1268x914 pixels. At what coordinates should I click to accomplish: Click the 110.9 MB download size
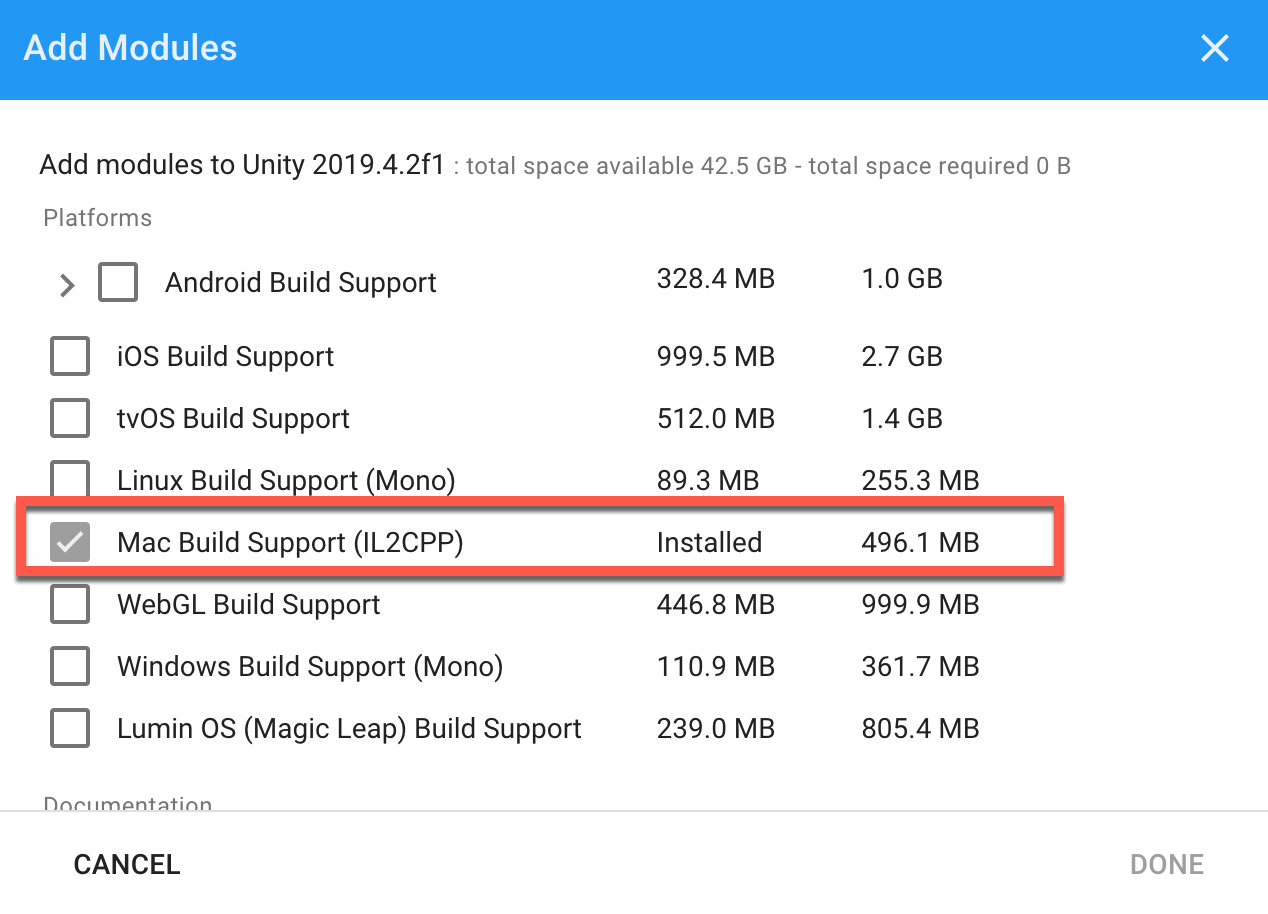coord(715,667)
